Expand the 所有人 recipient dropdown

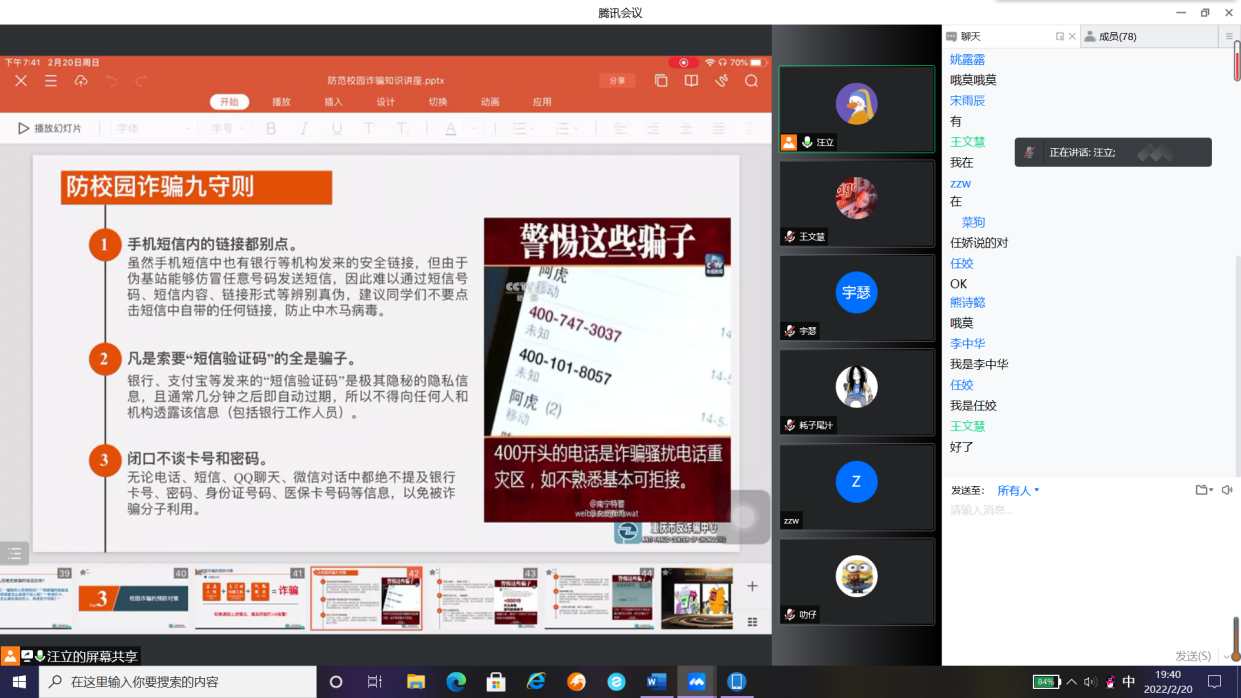pyautogui.click(x=1019, y=490)
